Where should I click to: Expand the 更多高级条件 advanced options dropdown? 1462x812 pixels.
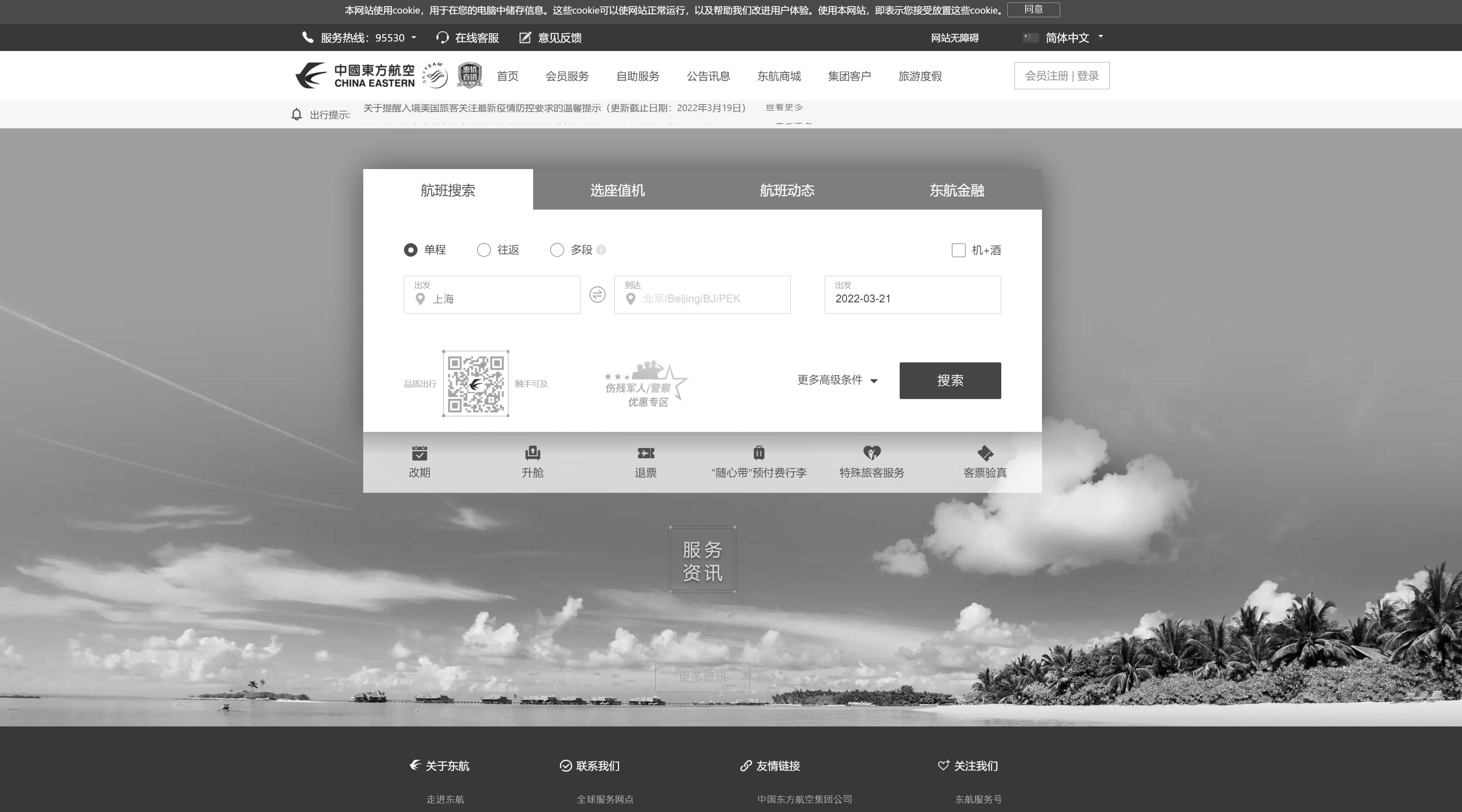[837, 380]
